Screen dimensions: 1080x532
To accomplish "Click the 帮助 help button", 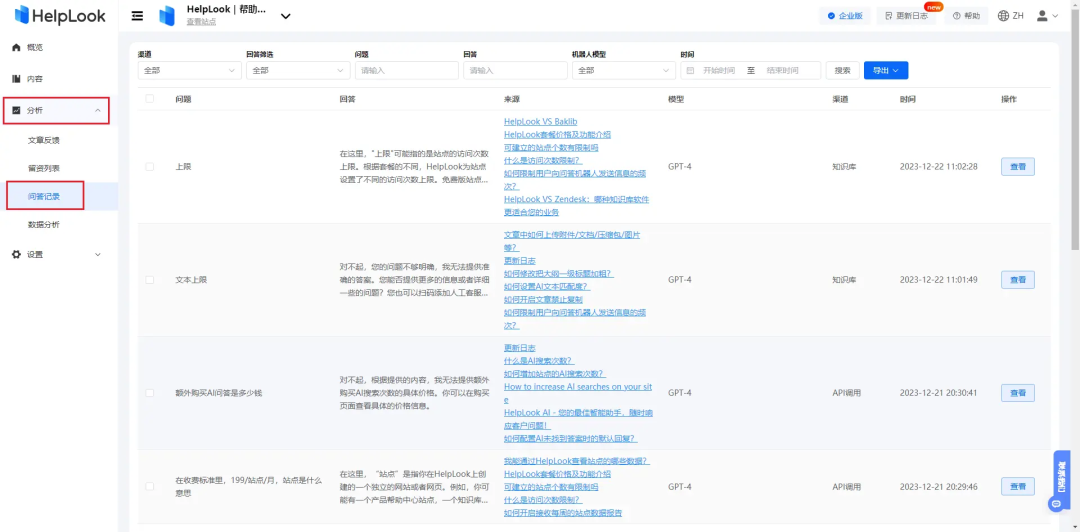I will (966, 16).
